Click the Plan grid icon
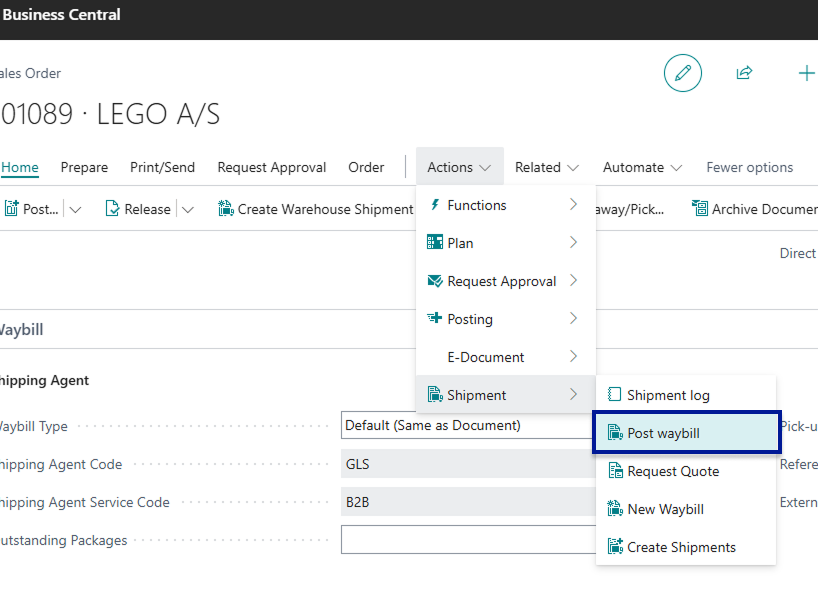 [435, 242]
